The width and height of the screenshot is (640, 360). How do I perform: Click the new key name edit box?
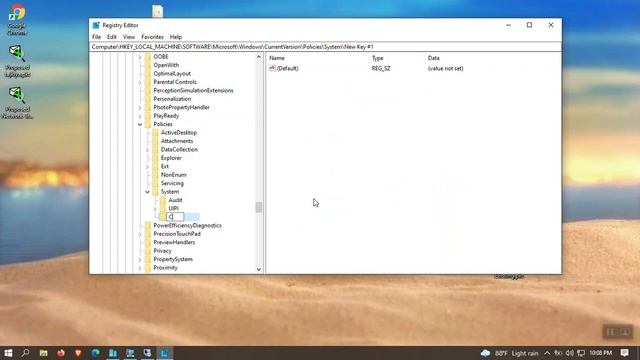[x=176, y=217]
